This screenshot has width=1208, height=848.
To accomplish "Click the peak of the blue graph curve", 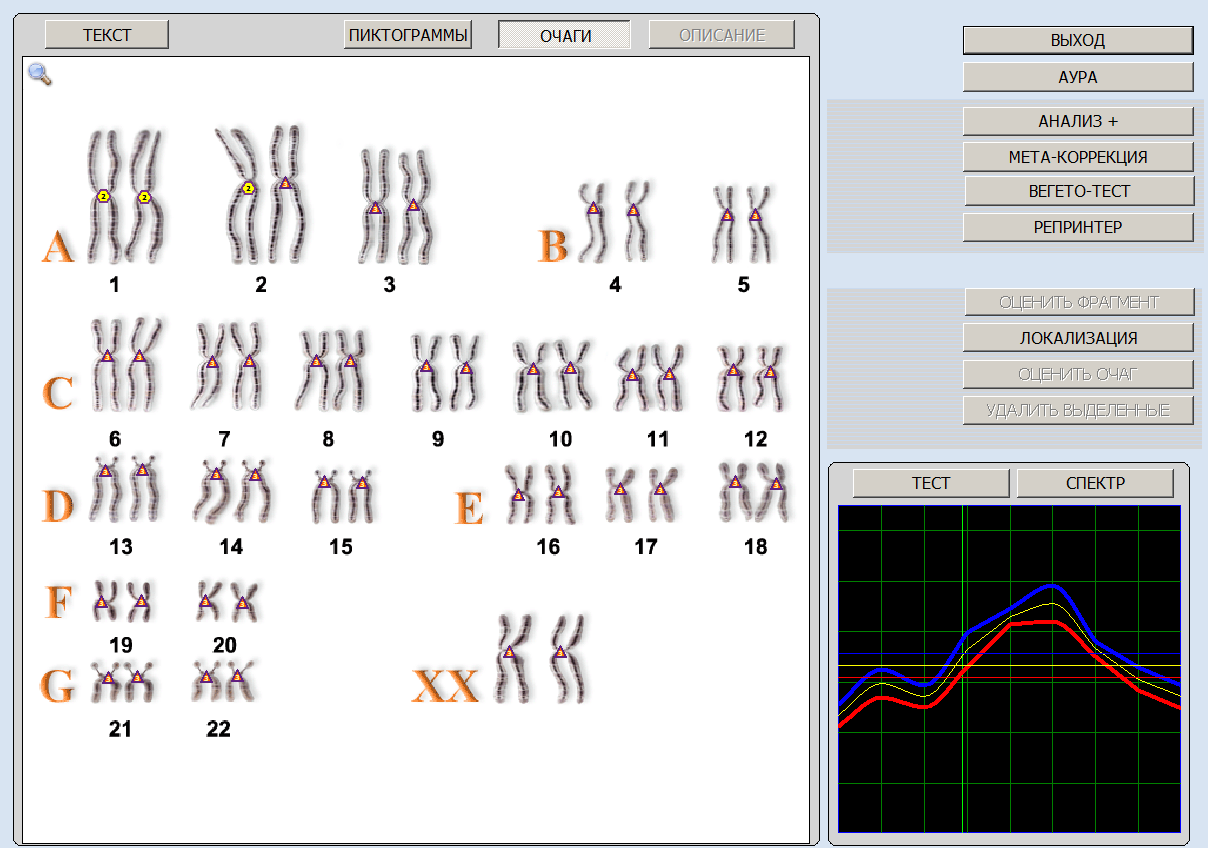I will pyautogui.click(x=1051, y=585).
